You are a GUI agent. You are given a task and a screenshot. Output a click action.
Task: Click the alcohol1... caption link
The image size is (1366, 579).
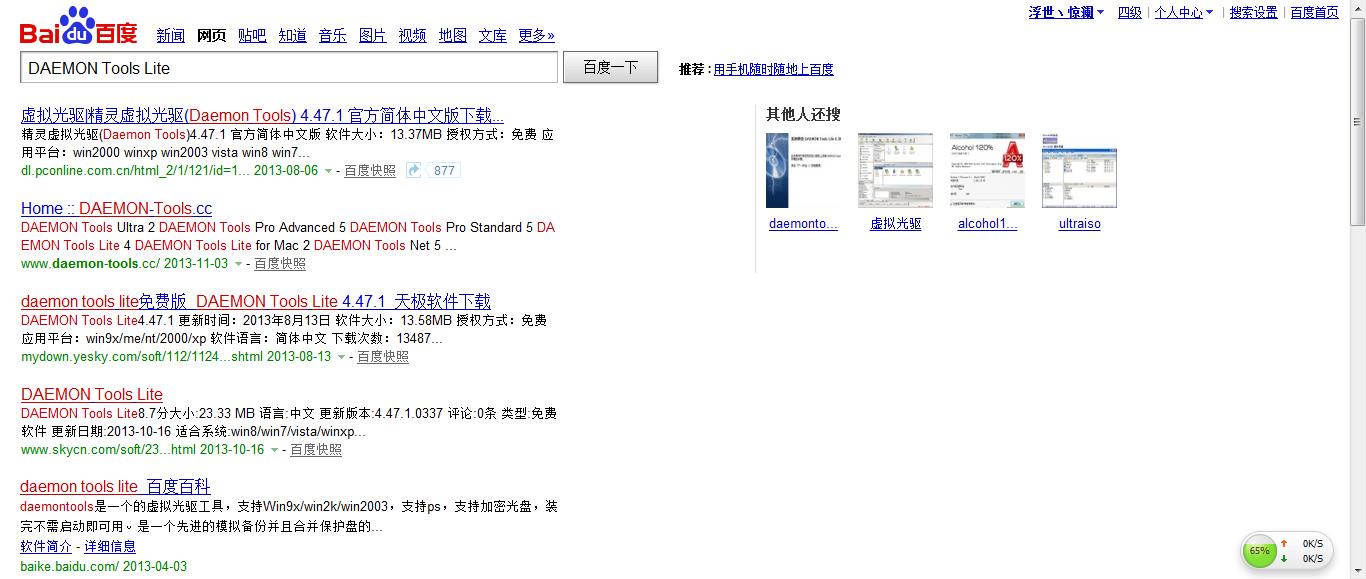[x=987, y=224]
